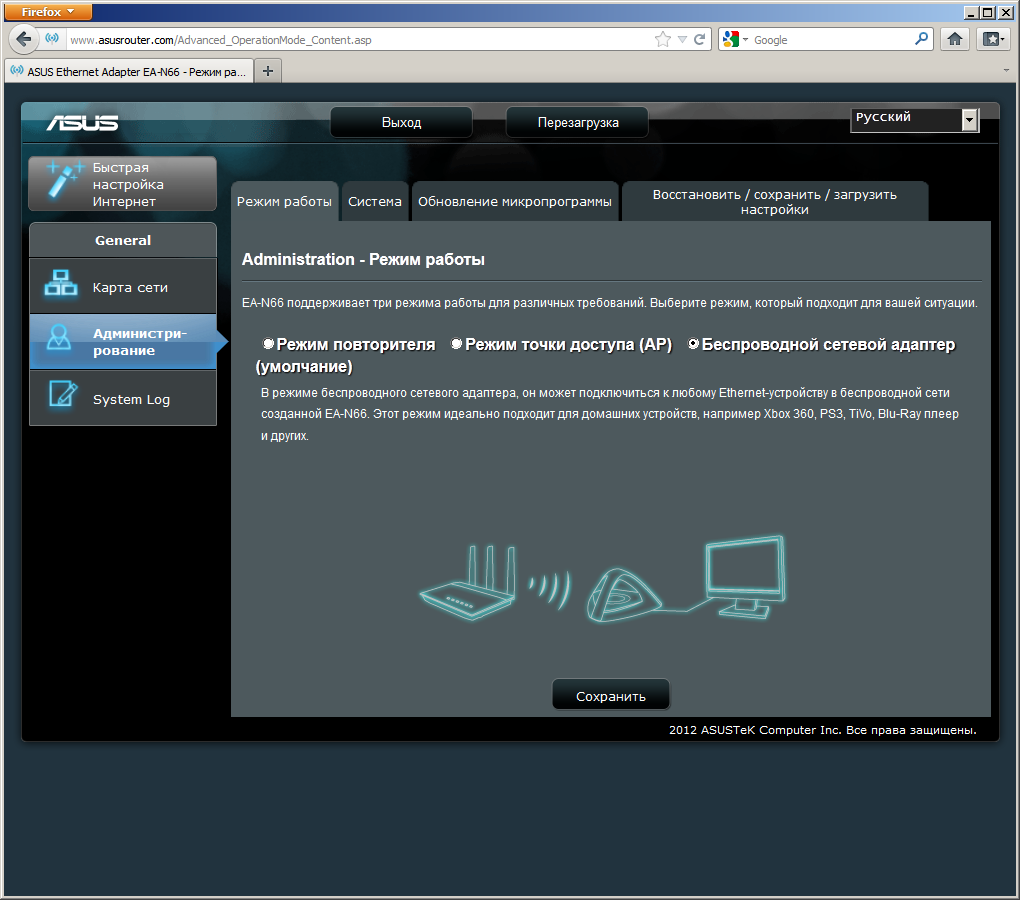
Task: Go back with the browser back arrow
Action: click(23, 39)
